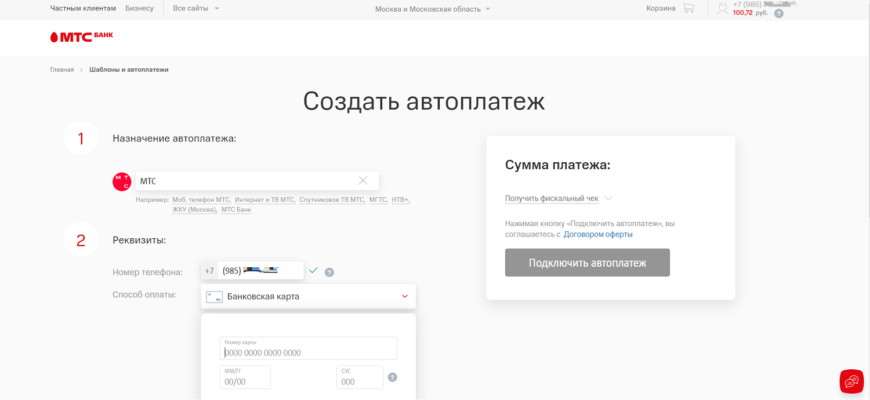Select Частным клиентам tab
The width and height of the screenshot is (870, 400).
click(83, 8)
